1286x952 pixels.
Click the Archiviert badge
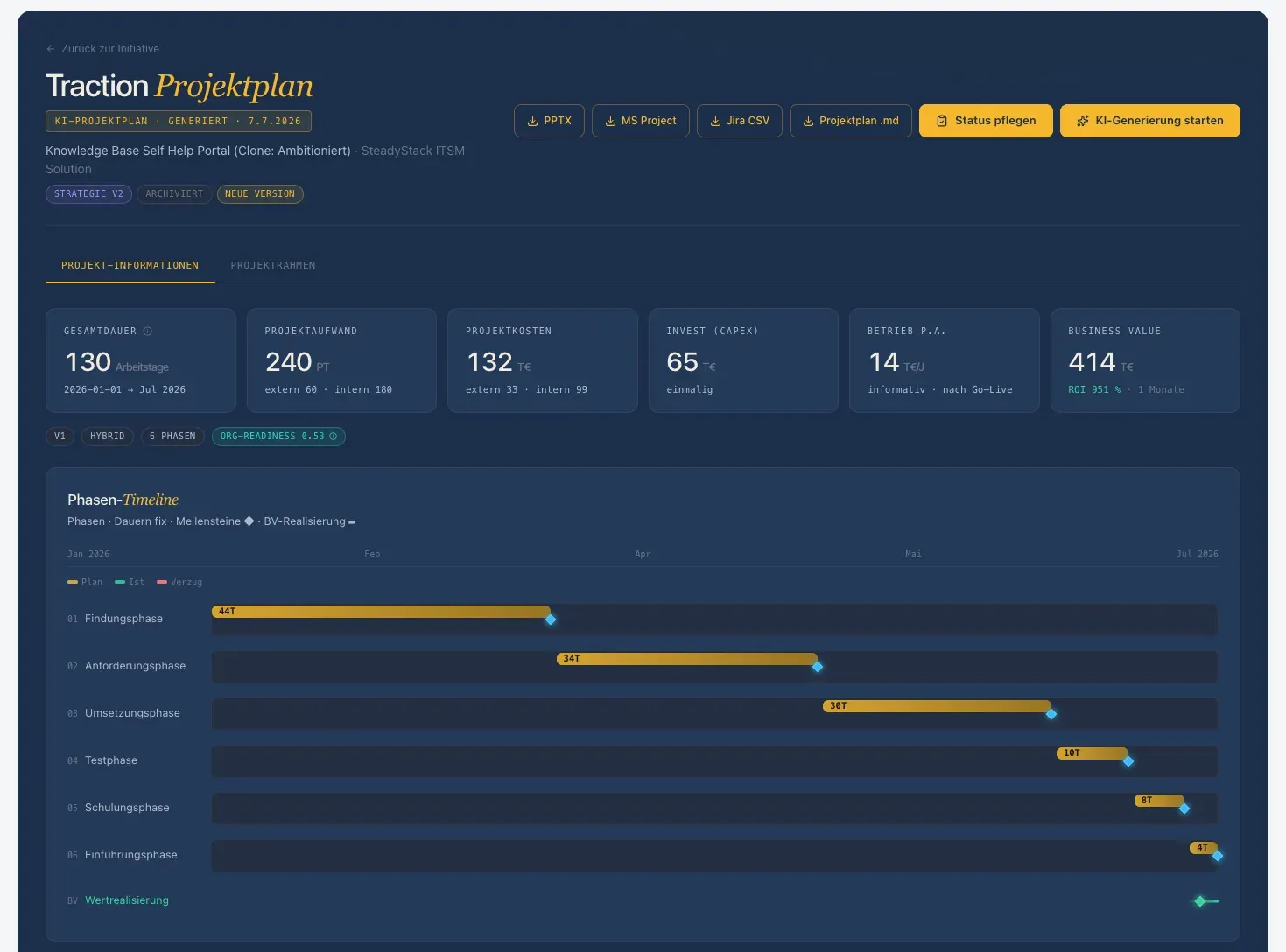click(x=174, y=194)
